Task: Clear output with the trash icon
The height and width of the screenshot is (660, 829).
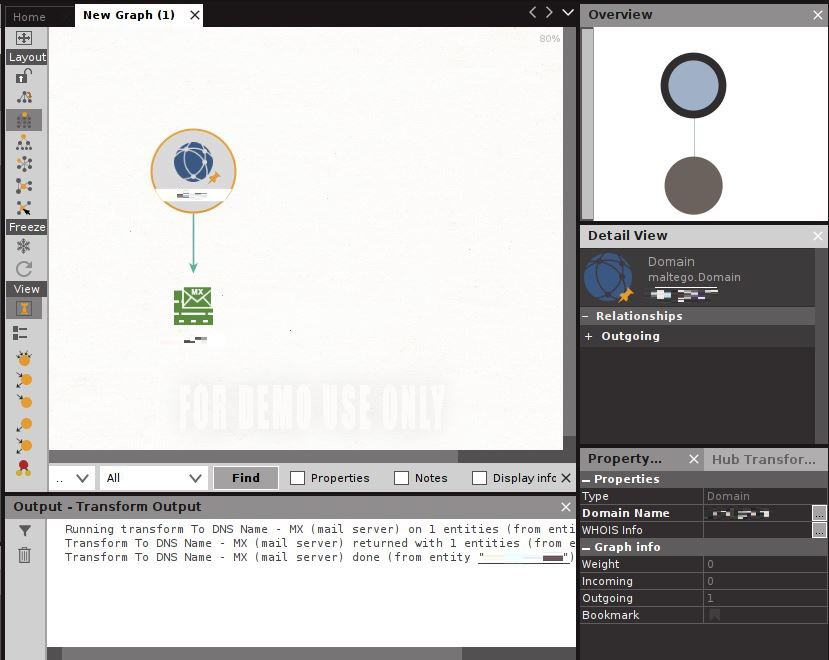Action: tap(24, 555)
